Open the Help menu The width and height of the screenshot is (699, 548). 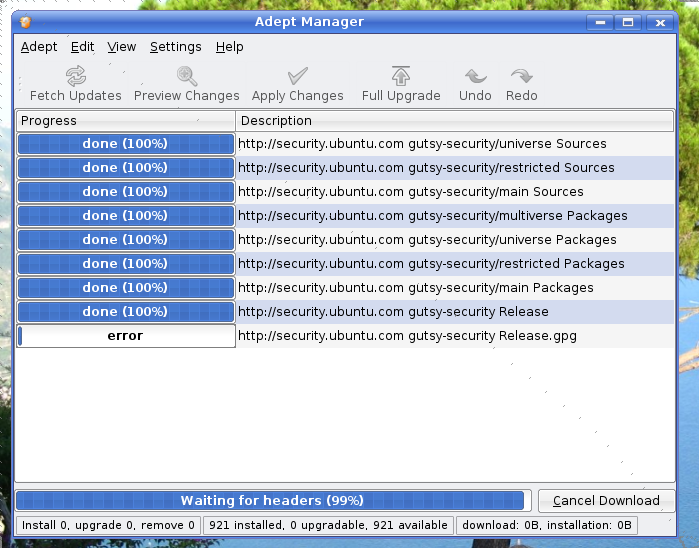pos(230,47)
